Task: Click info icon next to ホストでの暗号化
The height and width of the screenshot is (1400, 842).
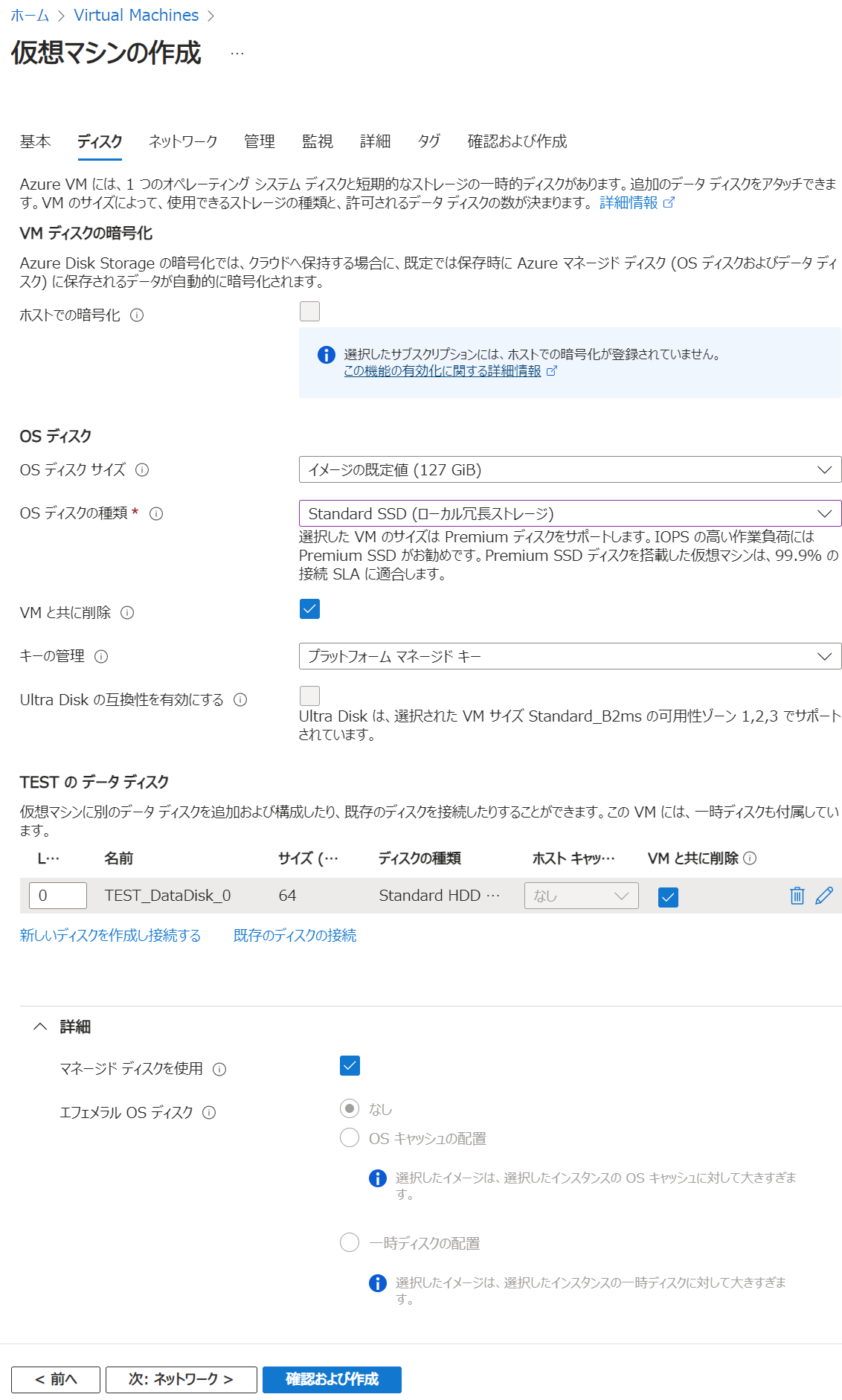Action: [x=137, y=315]
